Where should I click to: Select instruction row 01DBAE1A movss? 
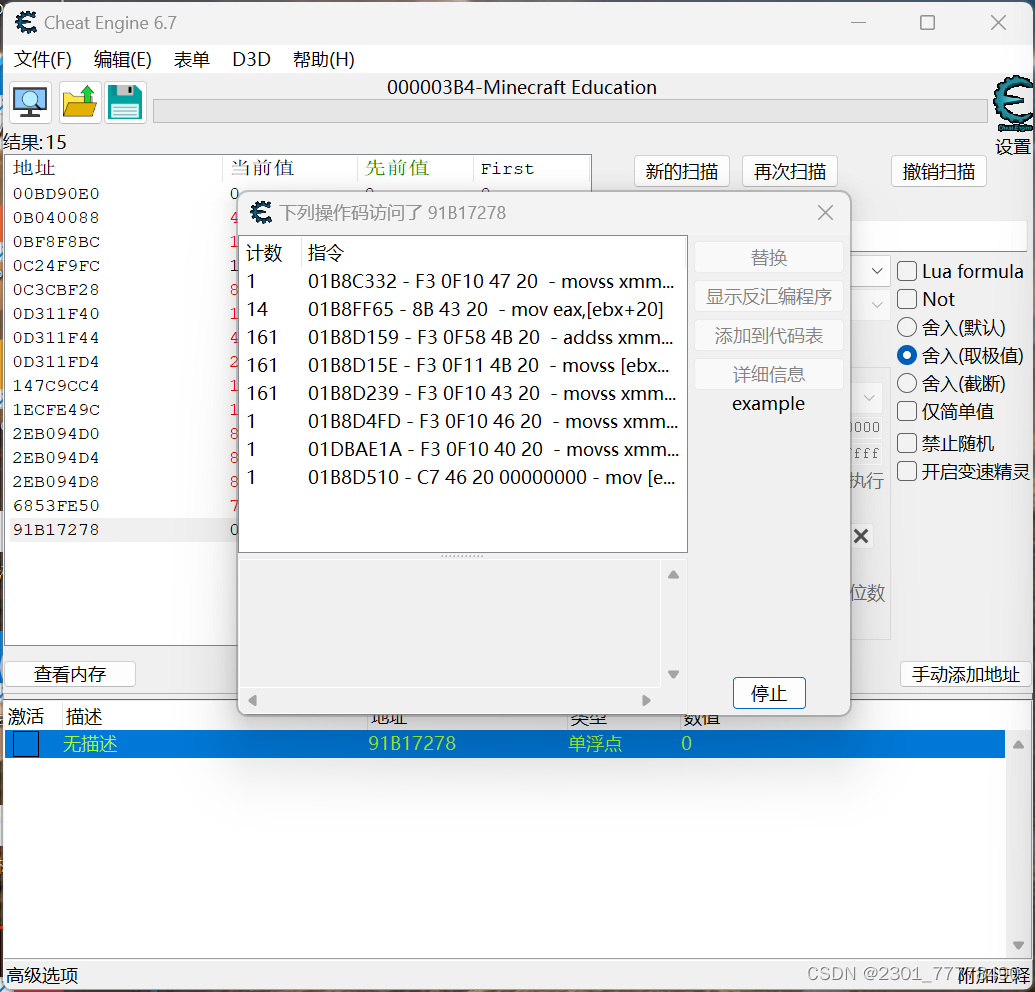[462, 449]
